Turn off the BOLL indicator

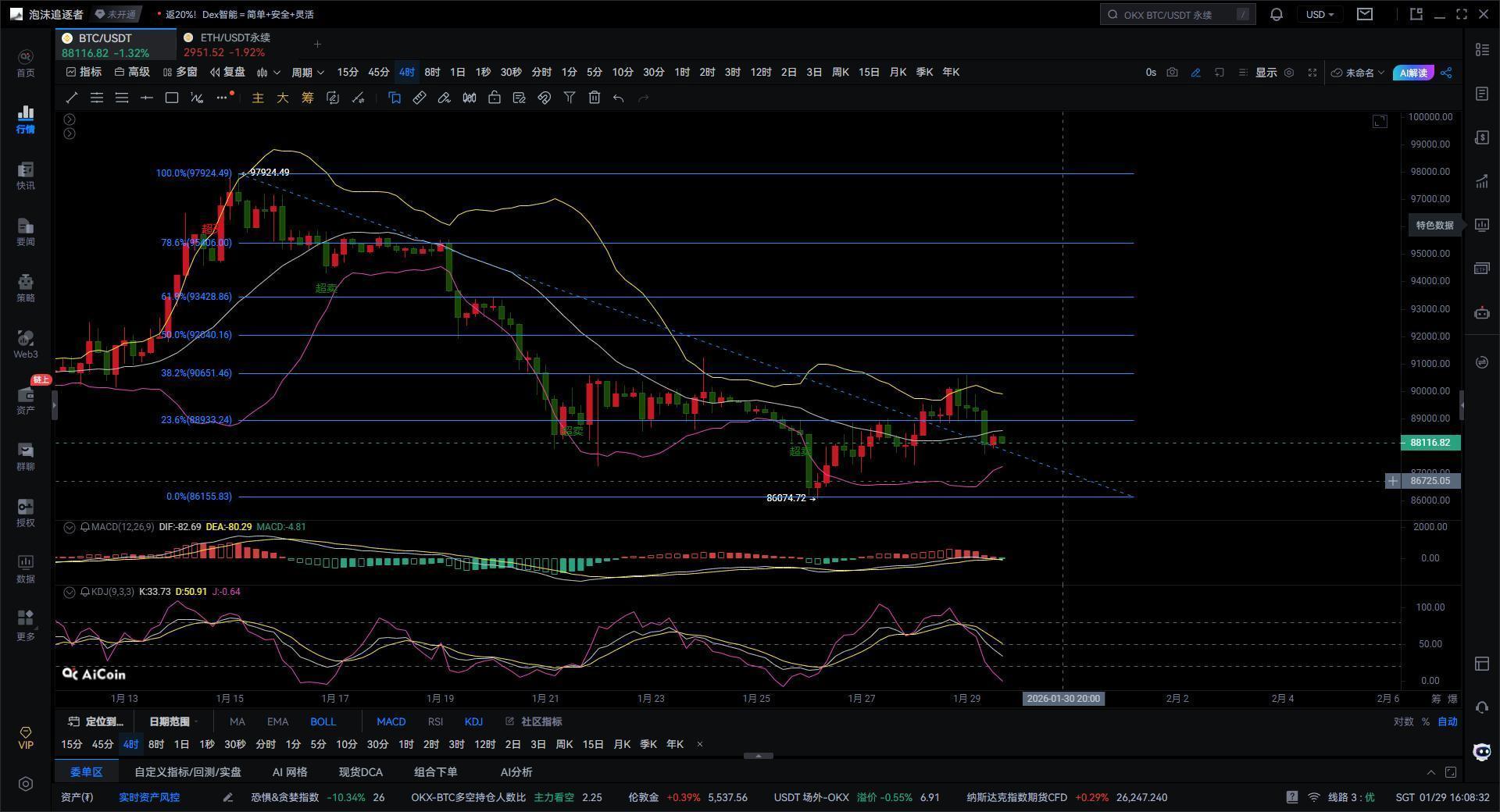pyautogui.click(x=323, y=721)
